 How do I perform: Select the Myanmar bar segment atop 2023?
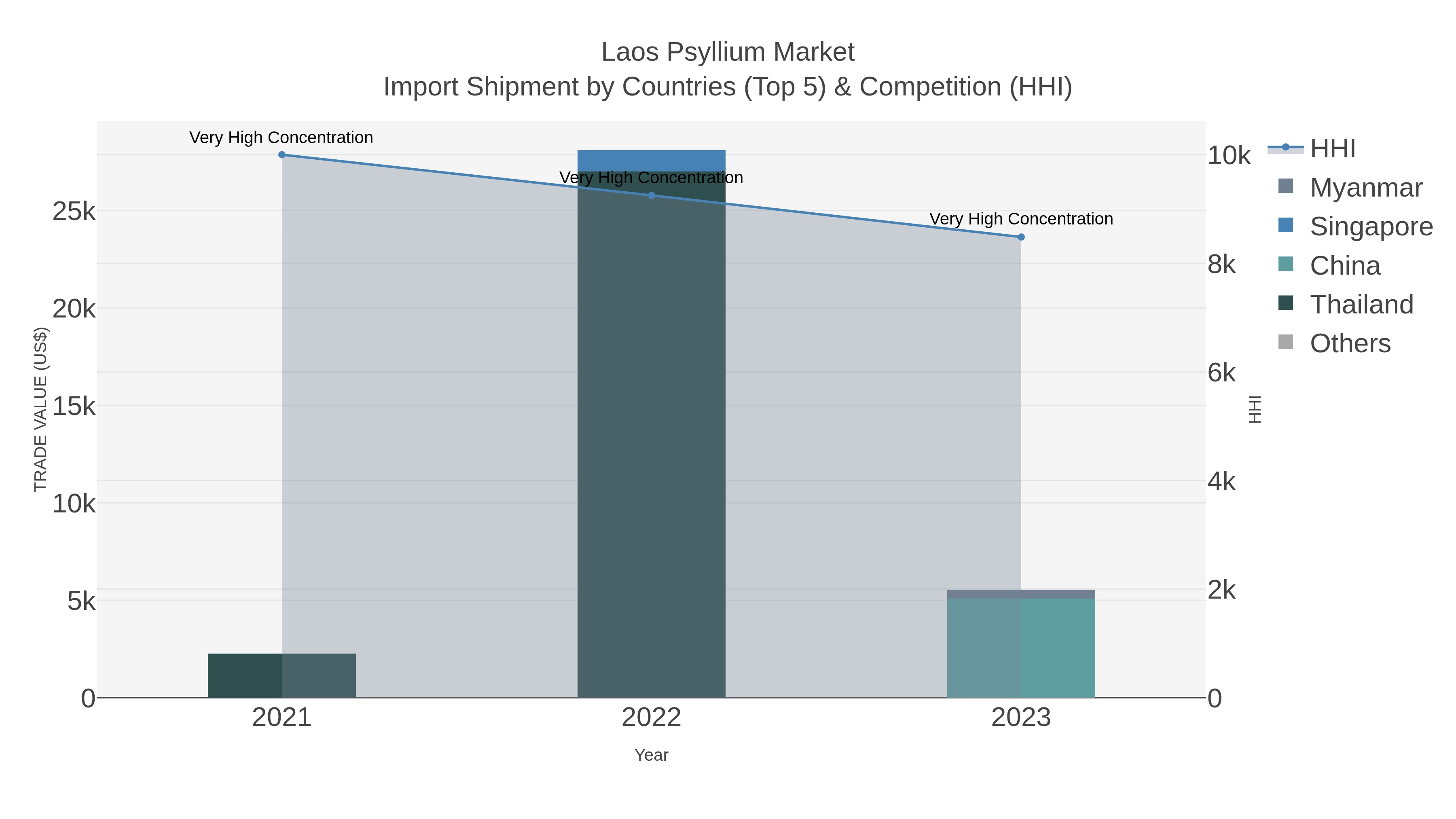tap(1021, 594)
